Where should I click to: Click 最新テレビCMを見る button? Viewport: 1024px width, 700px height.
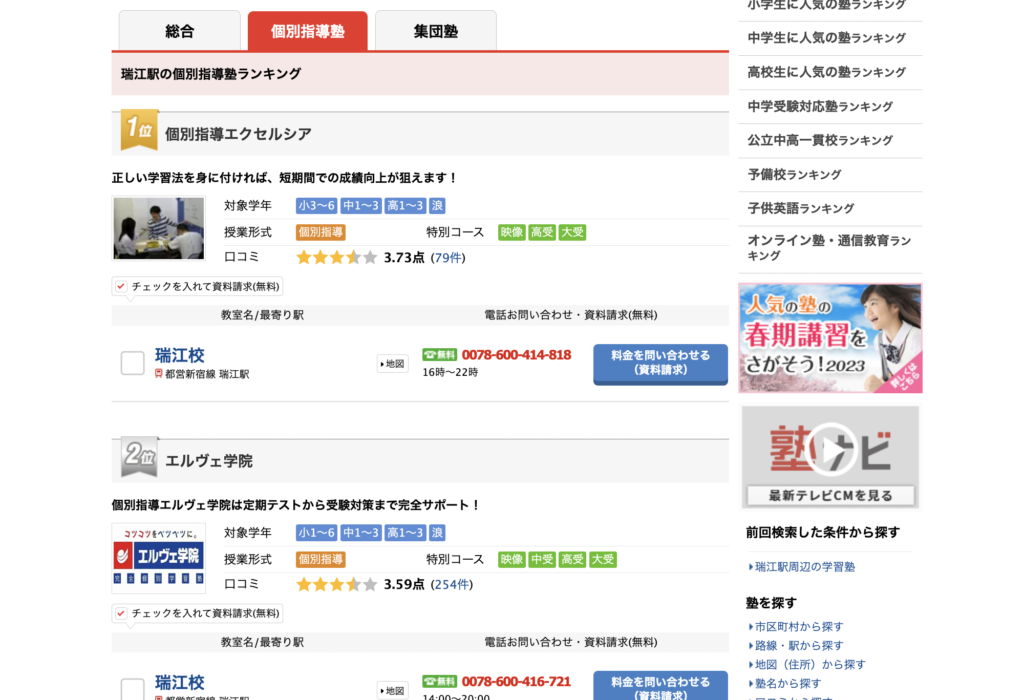tap(830, 496)
